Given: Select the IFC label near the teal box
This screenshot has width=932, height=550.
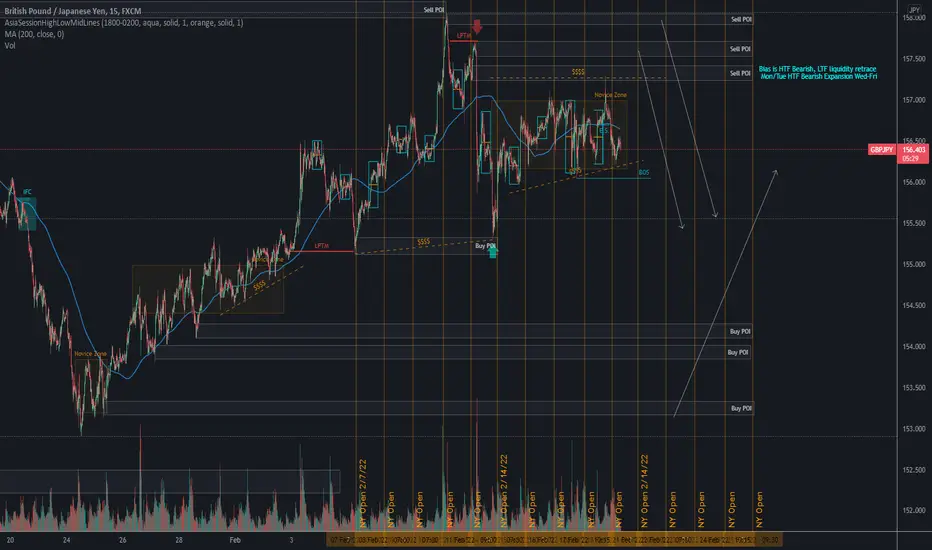Looking at the screenshot, I should coord(27,191).
